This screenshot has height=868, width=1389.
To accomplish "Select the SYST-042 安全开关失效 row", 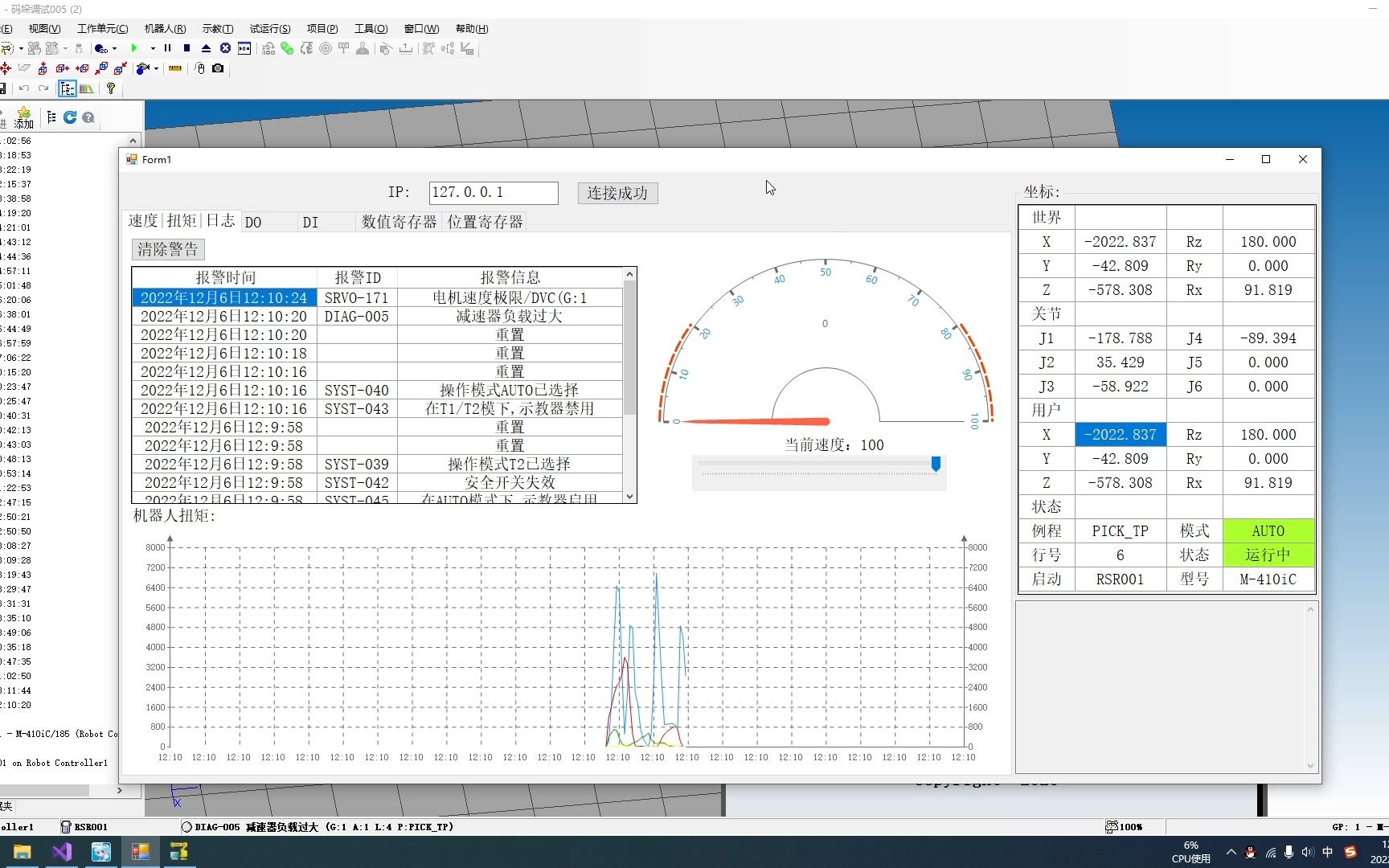I will point(377,482).
